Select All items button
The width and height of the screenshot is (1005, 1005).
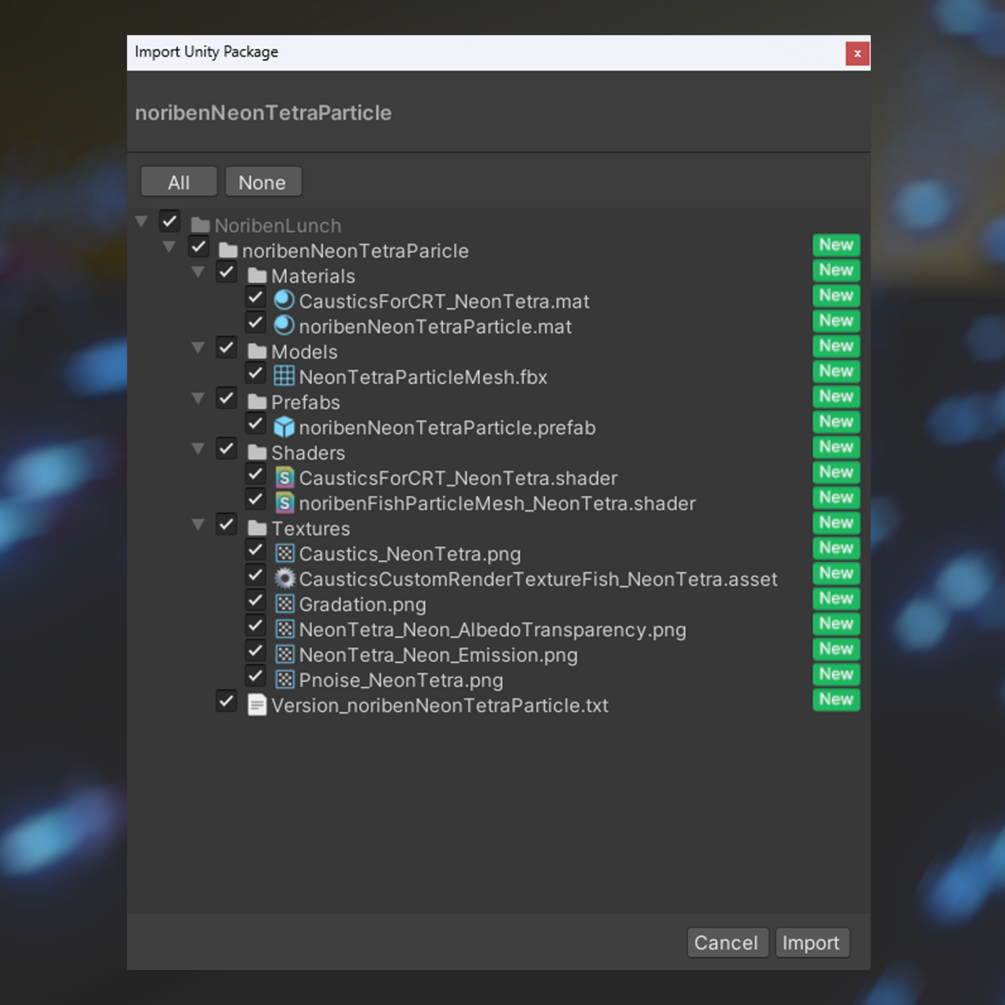[x=179, y=182]
